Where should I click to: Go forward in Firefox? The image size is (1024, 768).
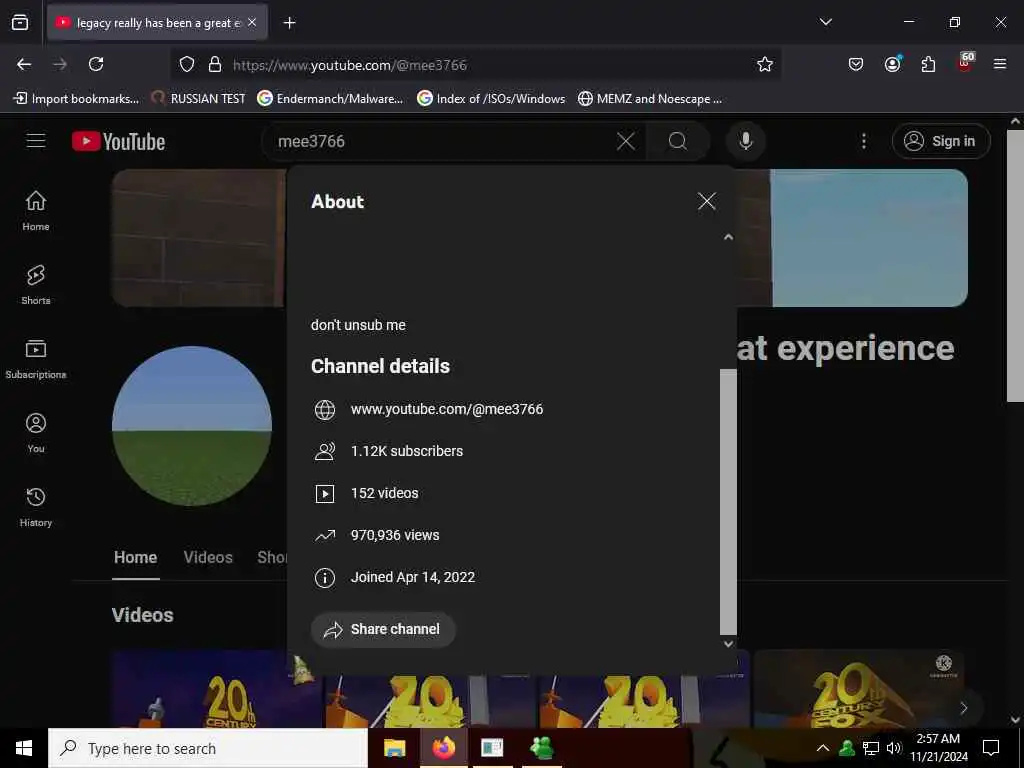[x=60, y=64]
